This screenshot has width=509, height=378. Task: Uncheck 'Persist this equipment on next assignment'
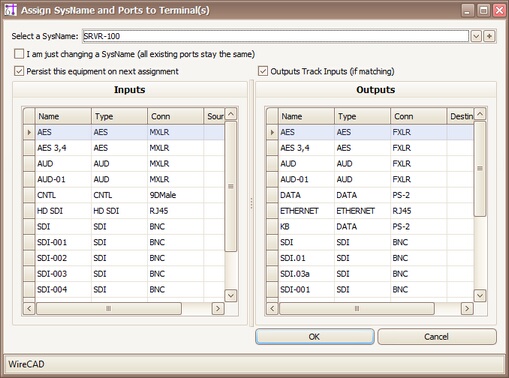[19, 71]
